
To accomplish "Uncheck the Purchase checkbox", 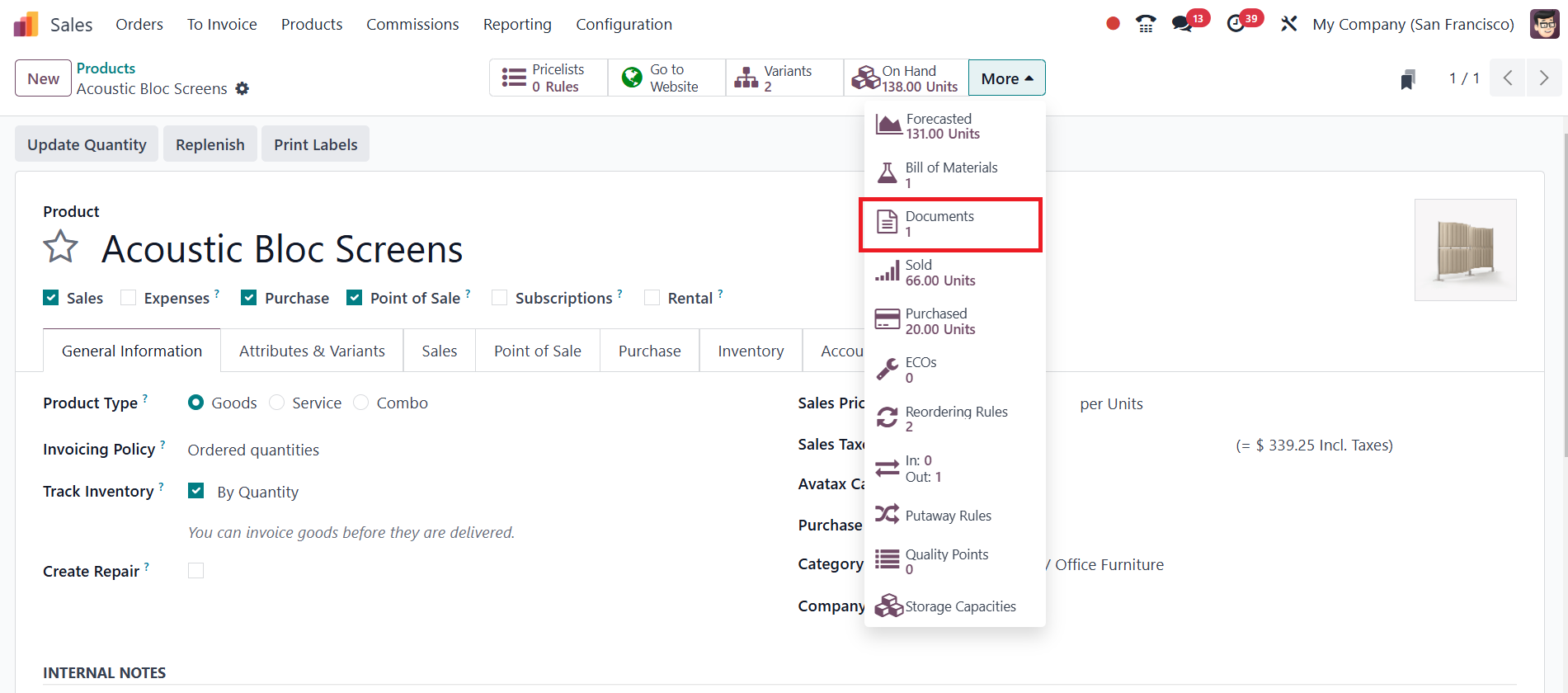I will click(248, 298).
